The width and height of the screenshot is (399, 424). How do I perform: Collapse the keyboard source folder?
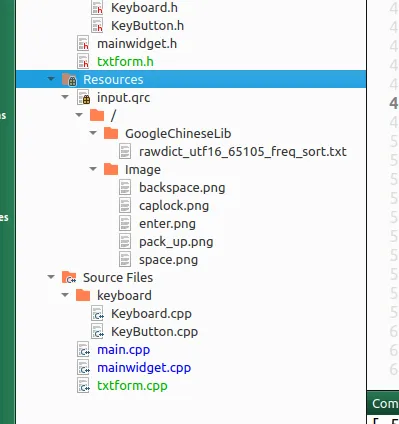click(65, 295)
